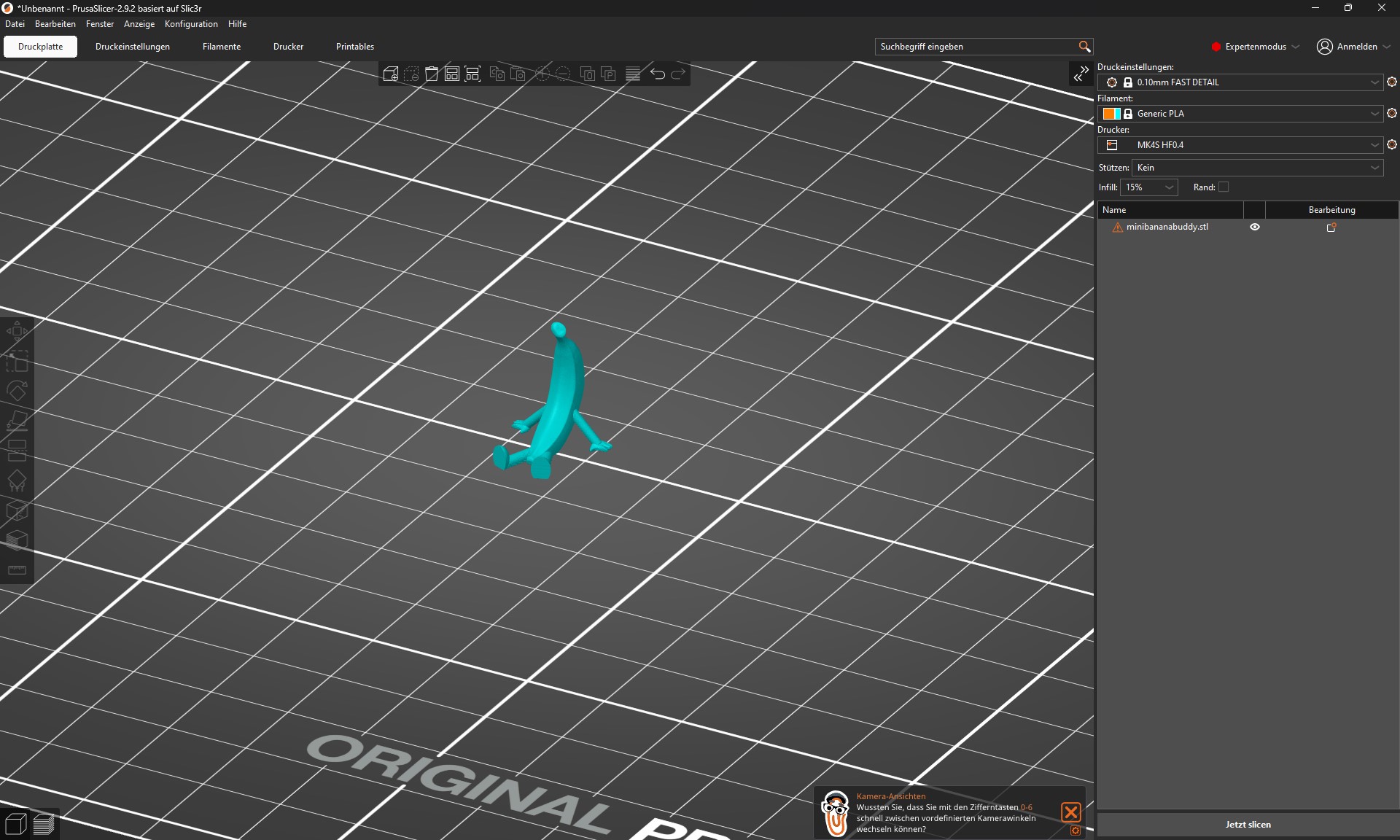Viewport: 1400px width, 840px height.
Task: Collapse the sidebar with the double-arrow icon
Action: (x=1081, y=74)
